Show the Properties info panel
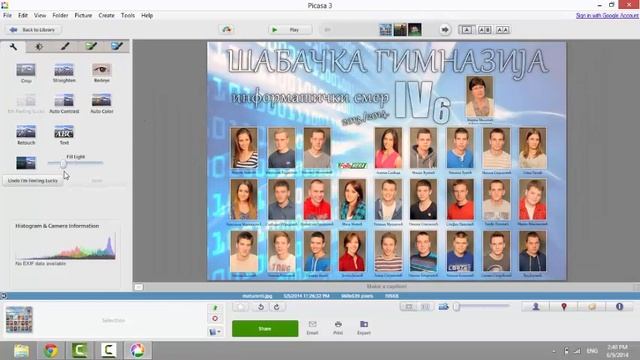Viewport: 640px width, 360px height. click(x=620, y=307)
